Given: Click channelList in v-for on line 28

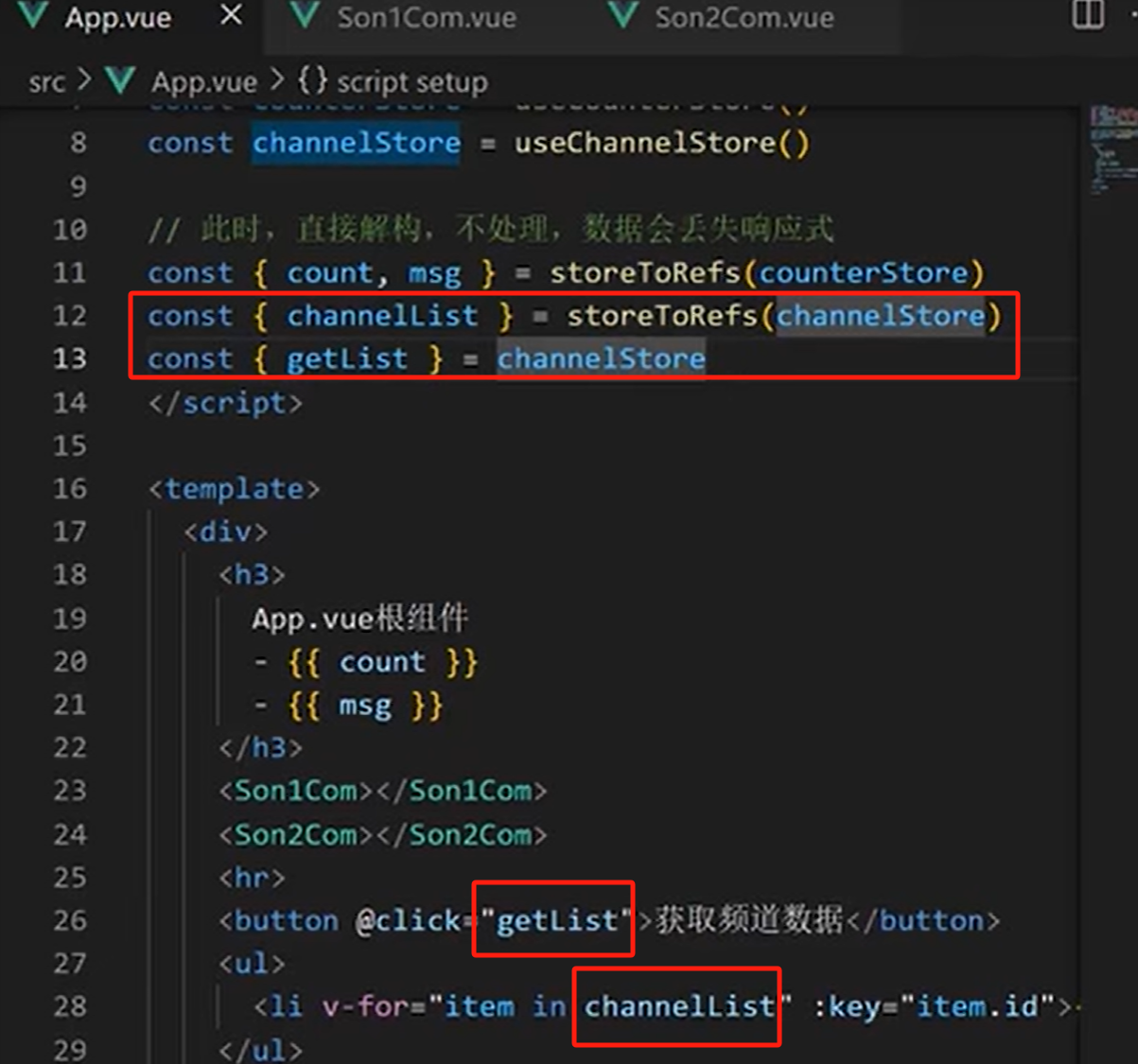Looking at the screenshot, I should point(678,1006).
